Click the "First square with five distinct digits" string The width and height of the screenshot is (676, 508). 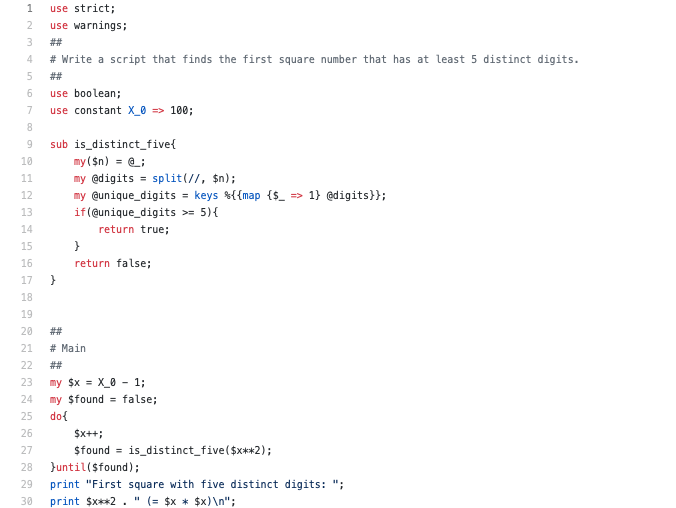214,484
